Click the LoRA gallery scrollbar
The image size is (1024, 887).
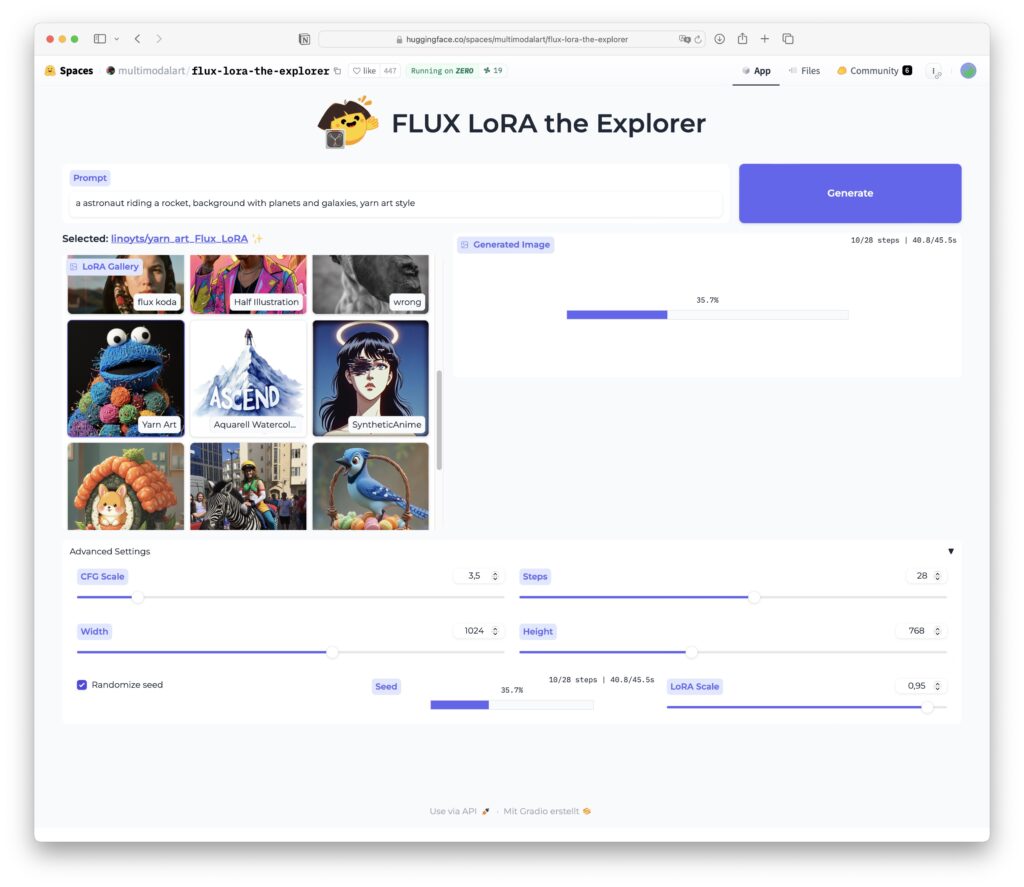pos(439,419)
